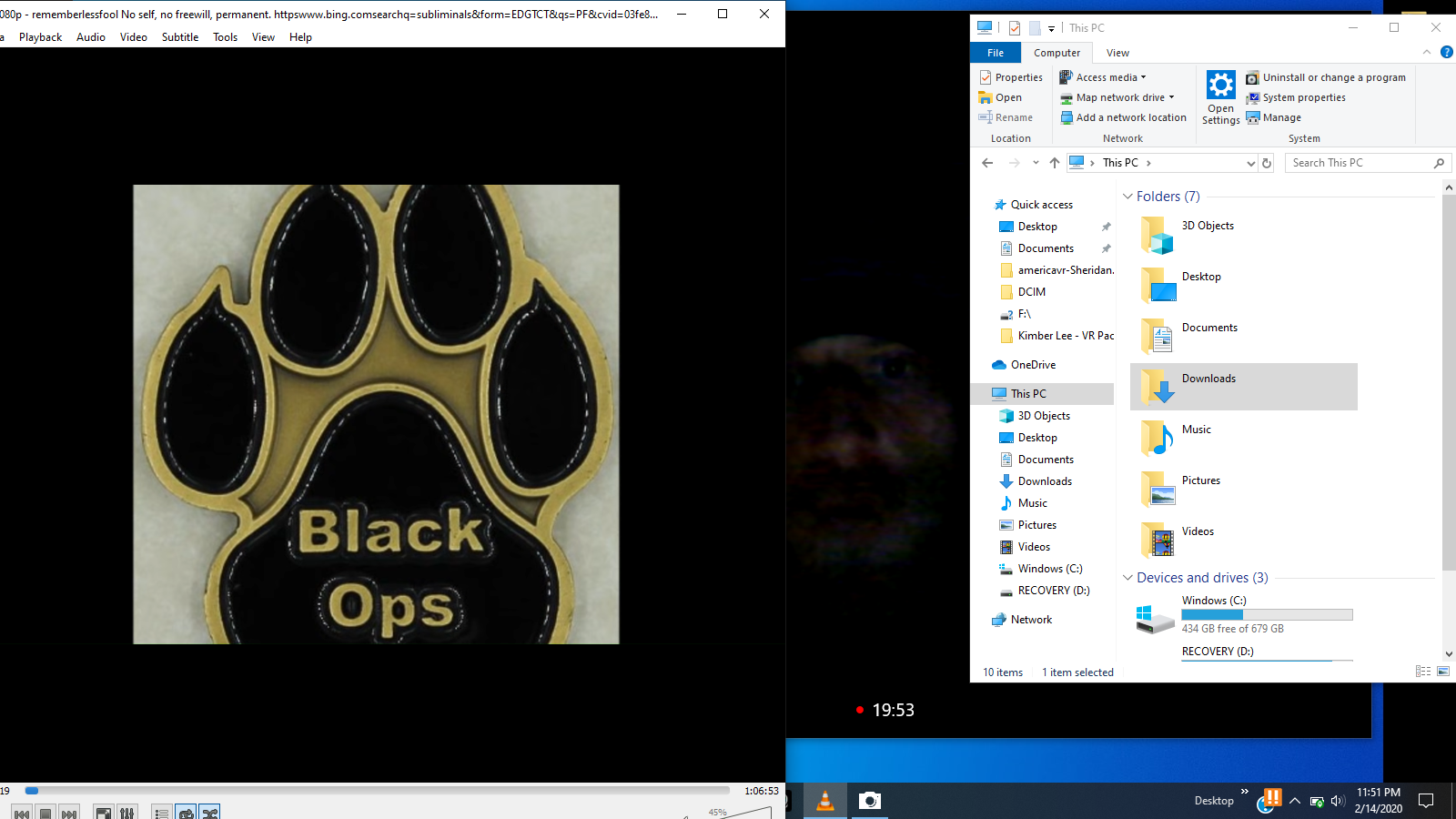The height and width of the screenshot is (819, 1456).
Task: Select the Desktop folder in Folders group
Action: (1243, 285)
